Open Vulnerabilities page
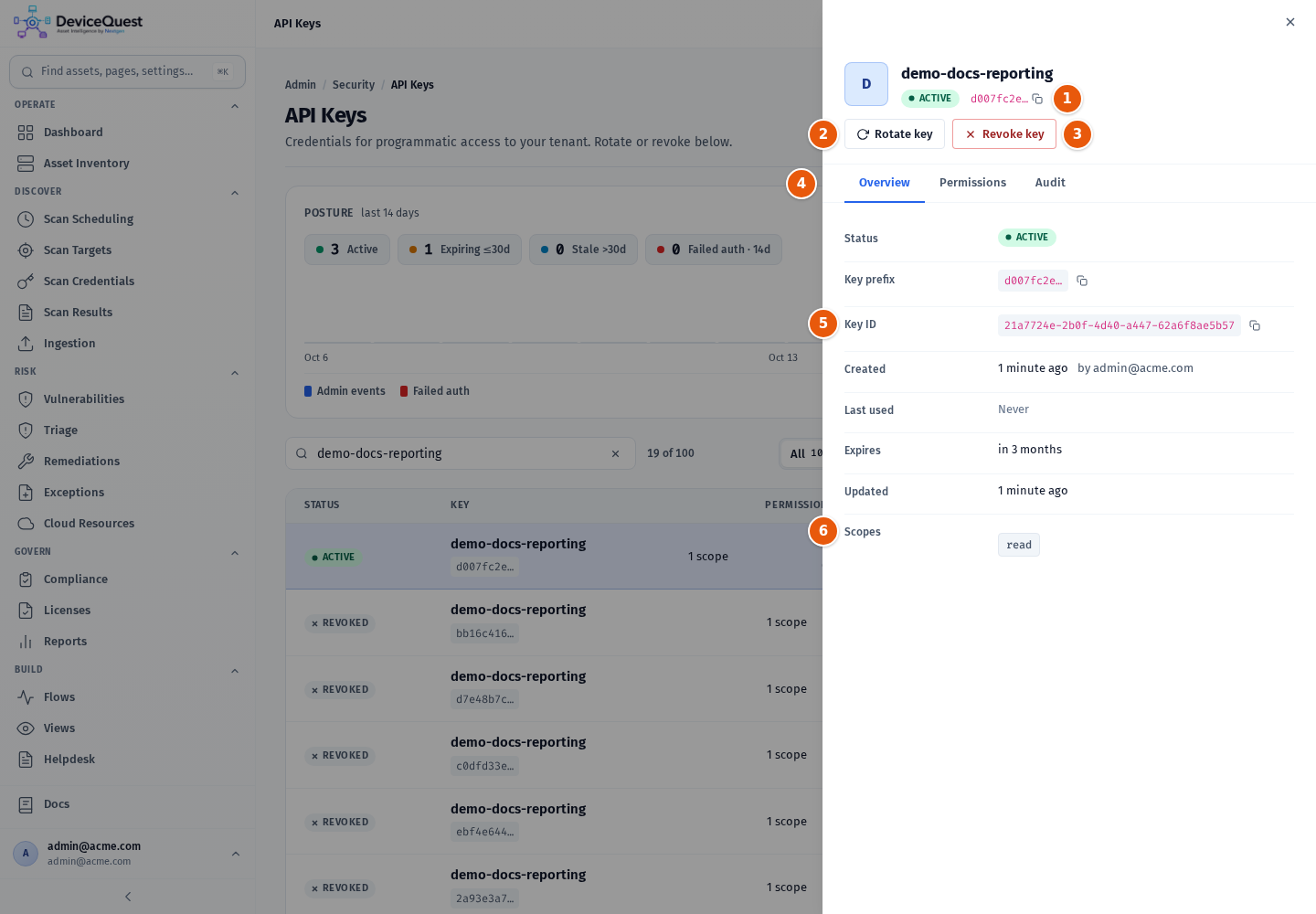 (127, 399)
